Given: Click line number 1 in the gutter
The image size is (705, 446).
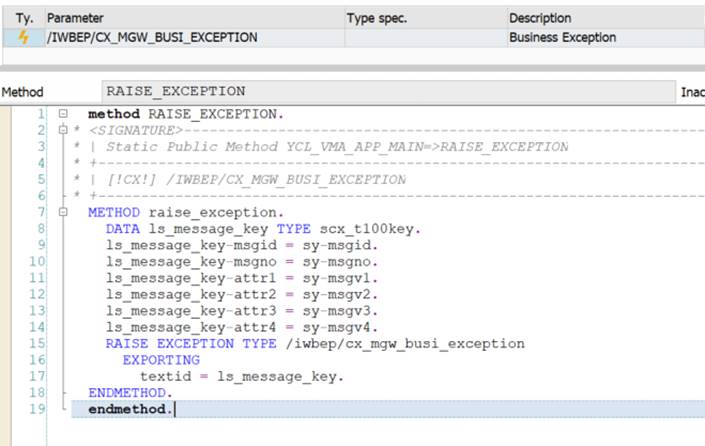Looking at the screenshot, I should [41, 114].
